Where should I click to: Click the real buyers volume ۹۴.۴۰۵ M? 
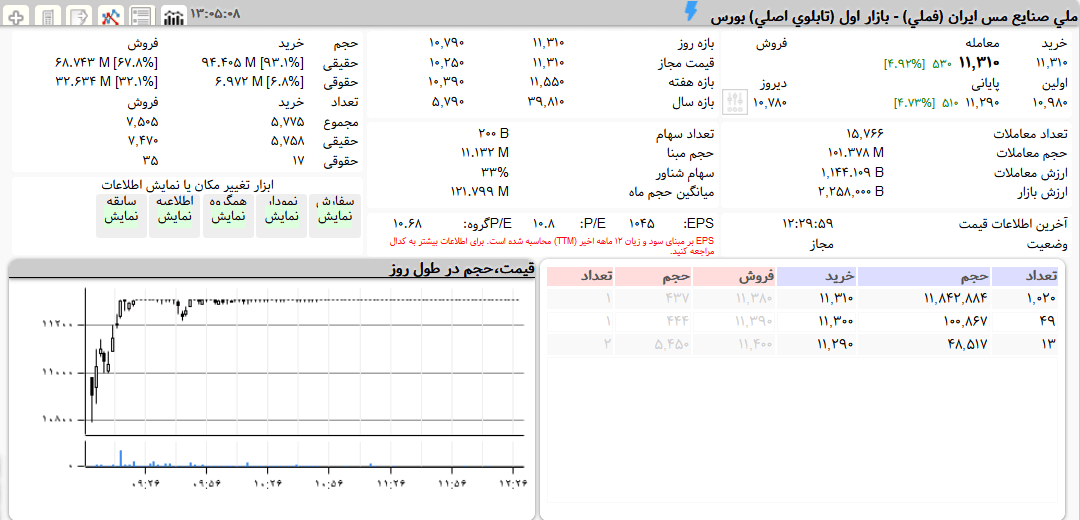[x=253, y=63]
